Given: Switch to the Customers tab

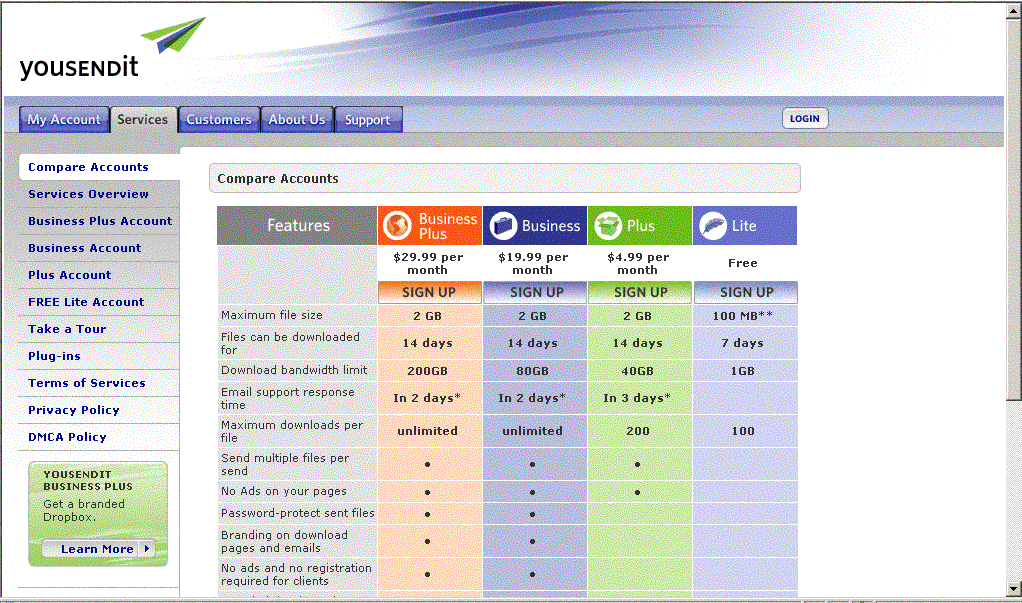Looking at the screenshot, I should [x=218, y=120].
